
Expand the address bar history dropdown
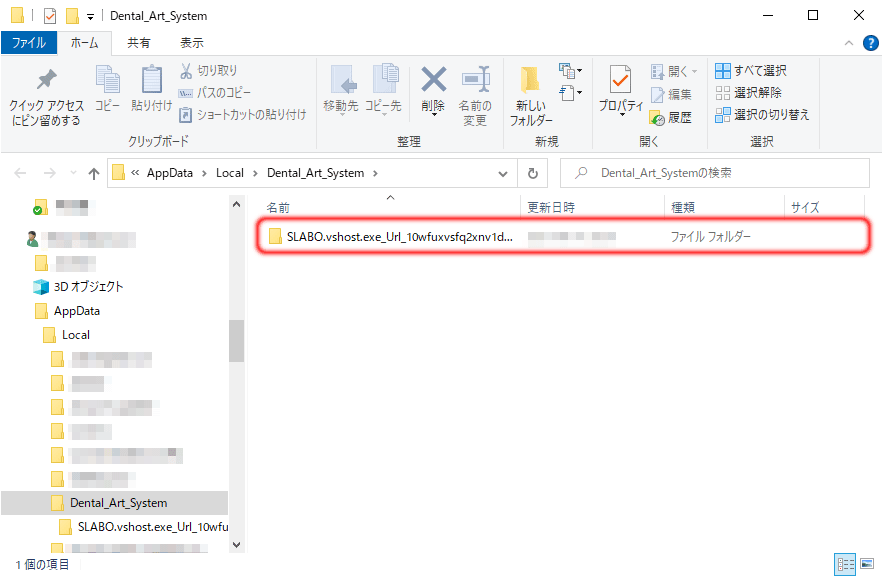click(x=504, y=173)
